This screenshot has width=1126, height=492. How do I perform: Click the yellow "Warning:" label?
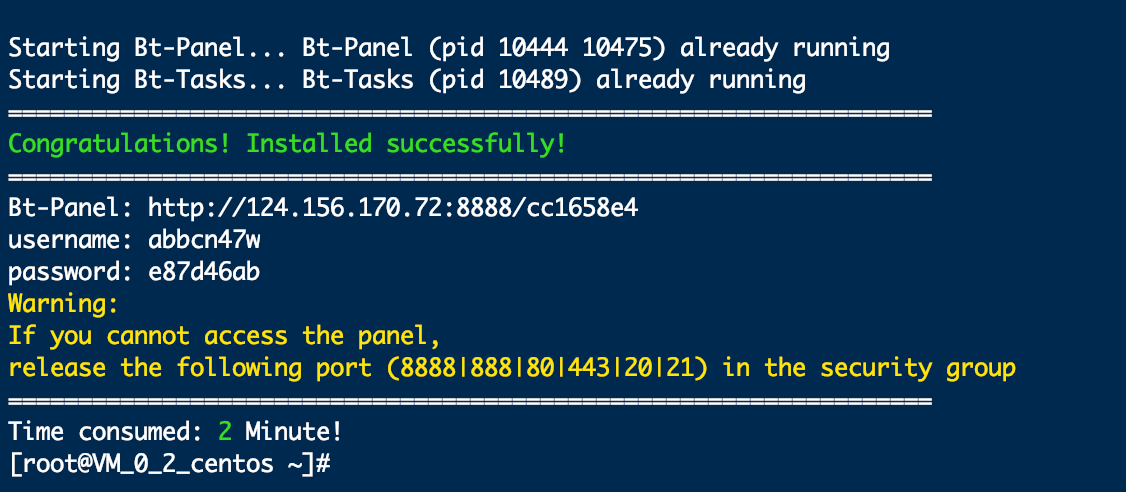click(63, 304)
